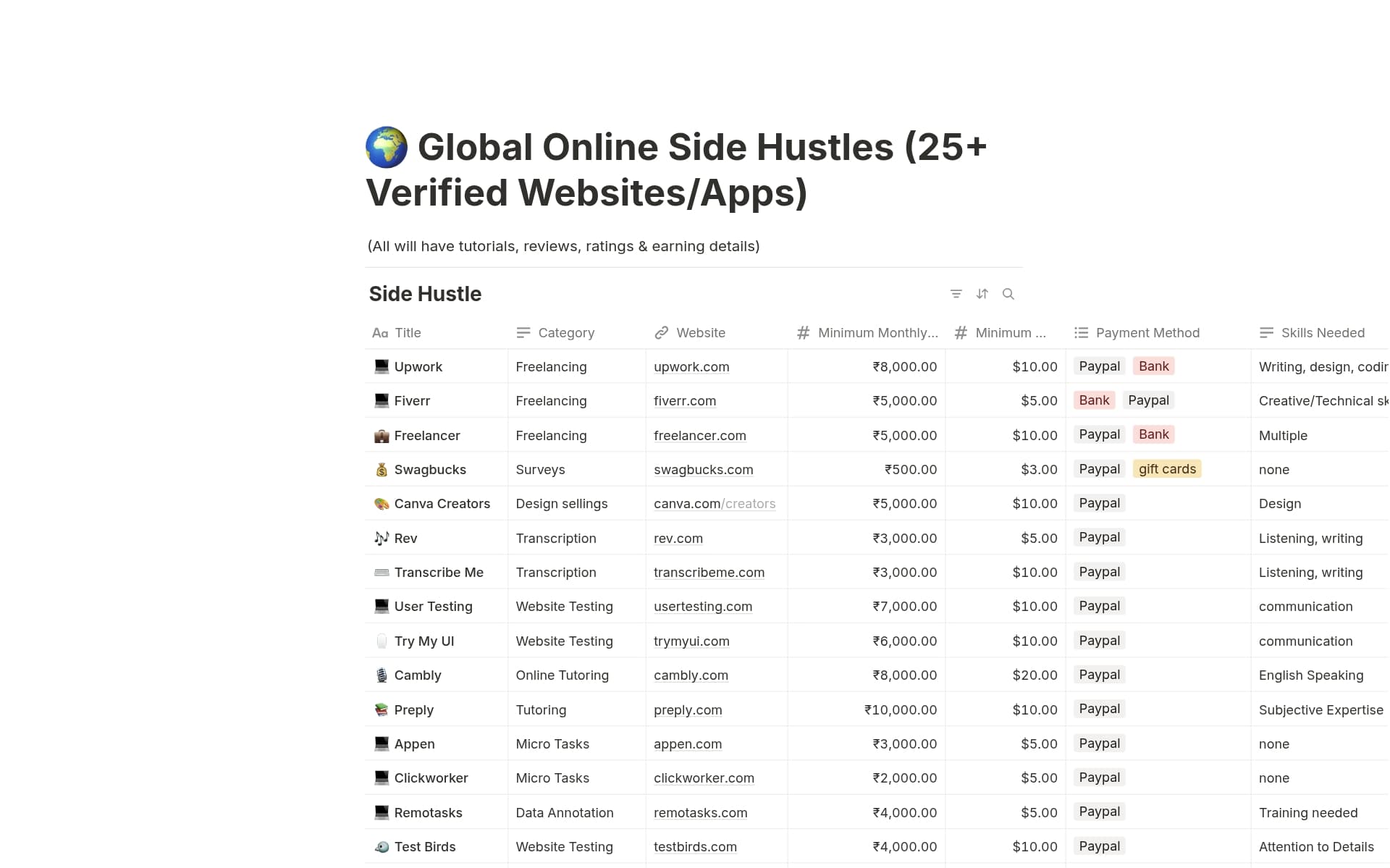Open usertesting.com link
Image resolution: width=1390 pixels, height=868 pixels.
[x=703, y=607]
